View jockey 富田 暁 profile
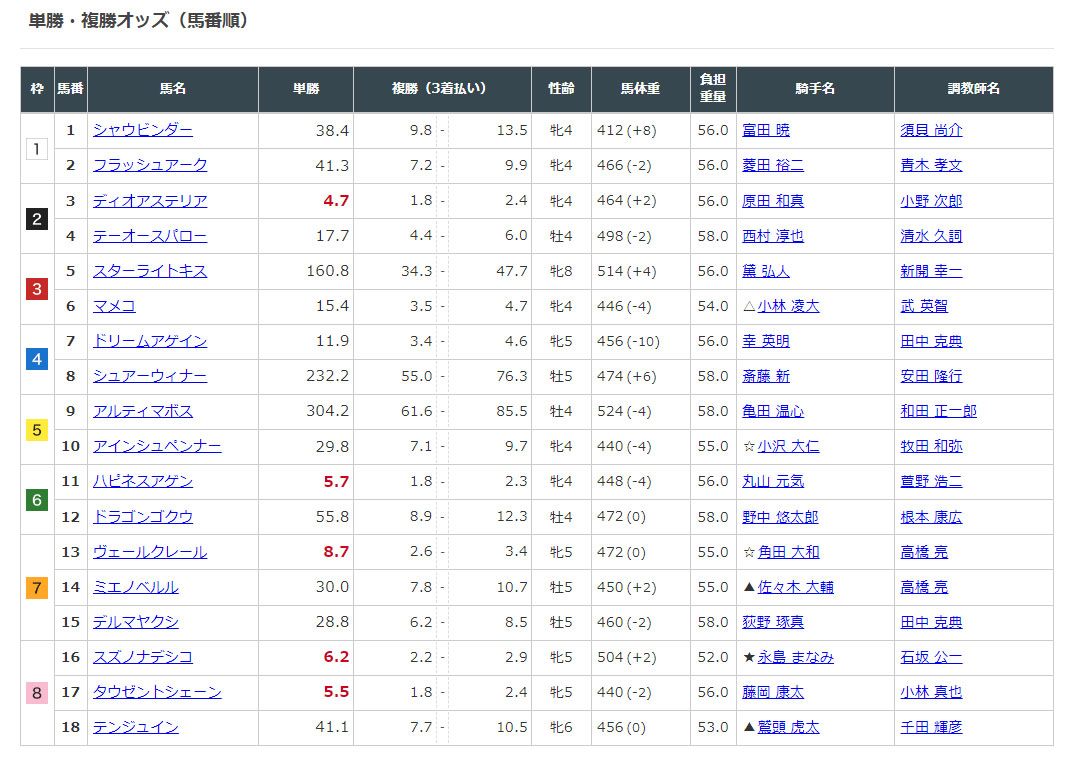This screenshot has width=1074, height=761. tap(766, 130)
